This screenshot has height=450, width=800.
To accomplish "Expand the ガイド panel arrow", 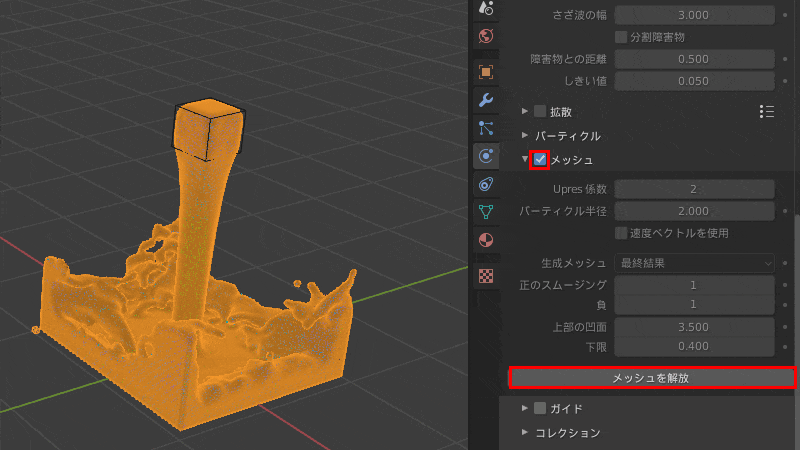I will pos(524,408).
